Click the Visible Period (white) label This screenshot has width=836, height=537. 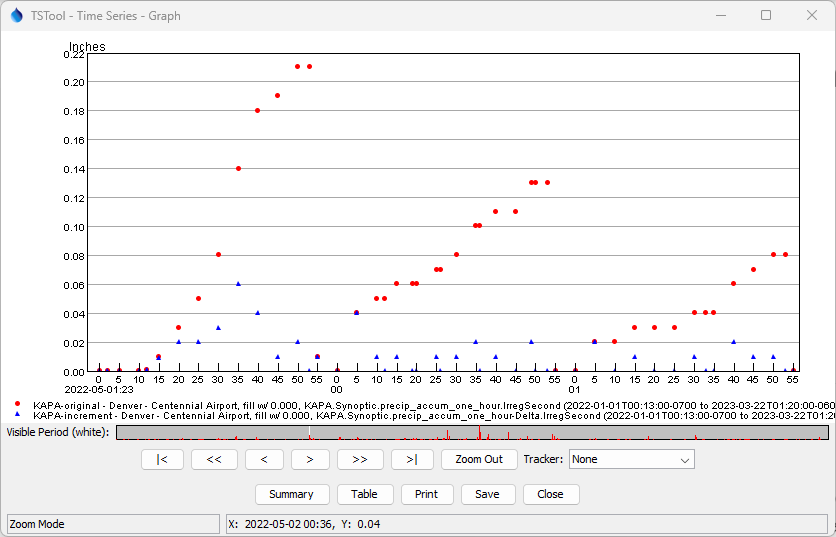[x=58, y=432]
